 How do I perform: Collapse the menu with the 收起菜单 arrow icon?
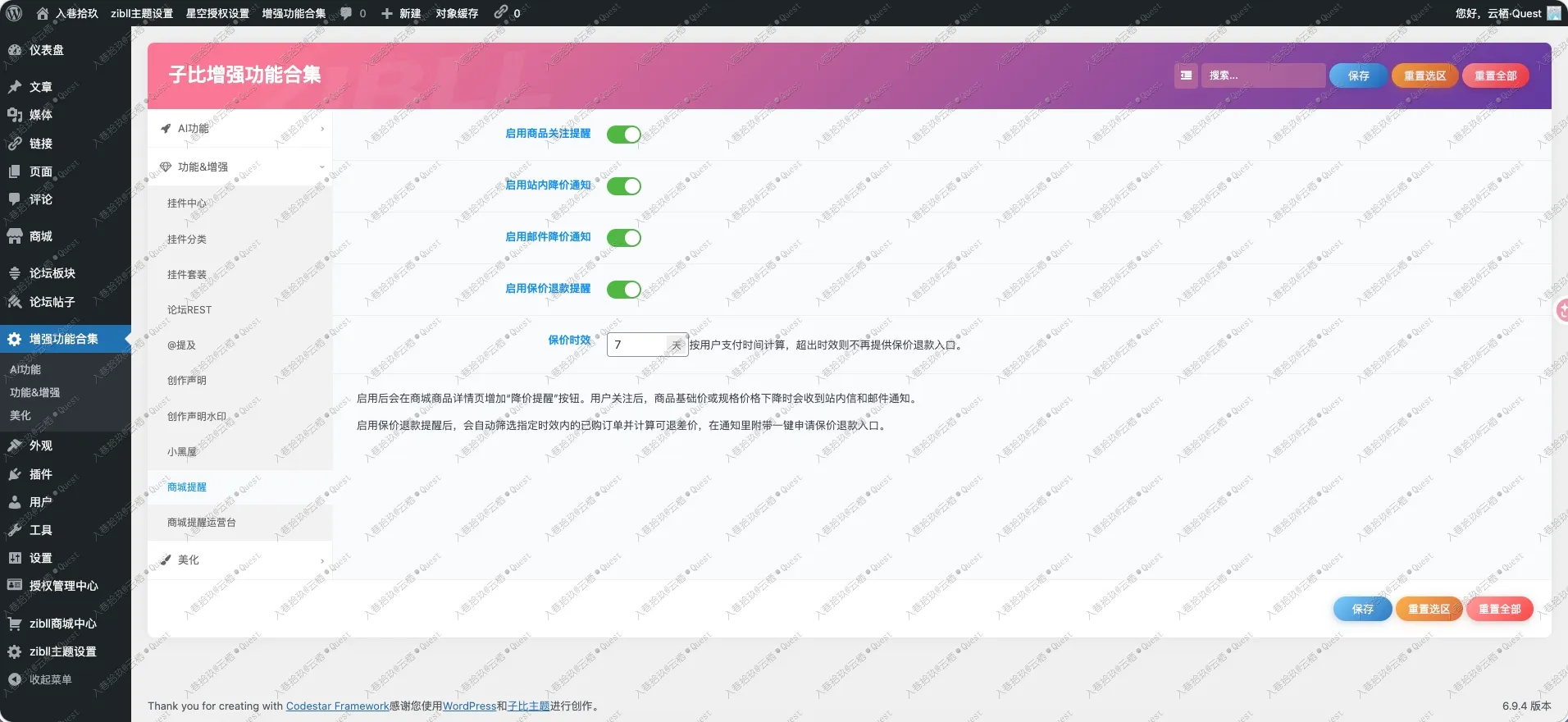(15, 679)
